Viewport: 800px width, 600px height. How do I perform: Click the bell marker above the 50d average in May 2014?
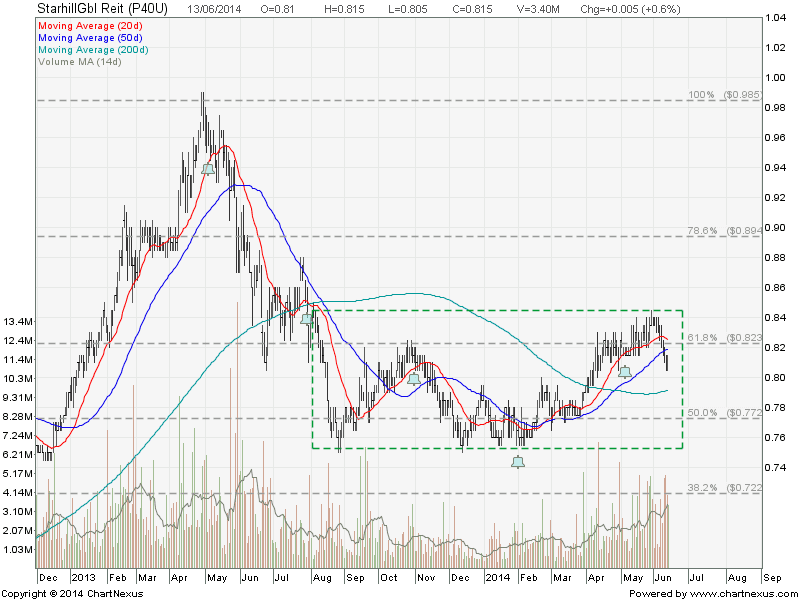coord(624,372)
